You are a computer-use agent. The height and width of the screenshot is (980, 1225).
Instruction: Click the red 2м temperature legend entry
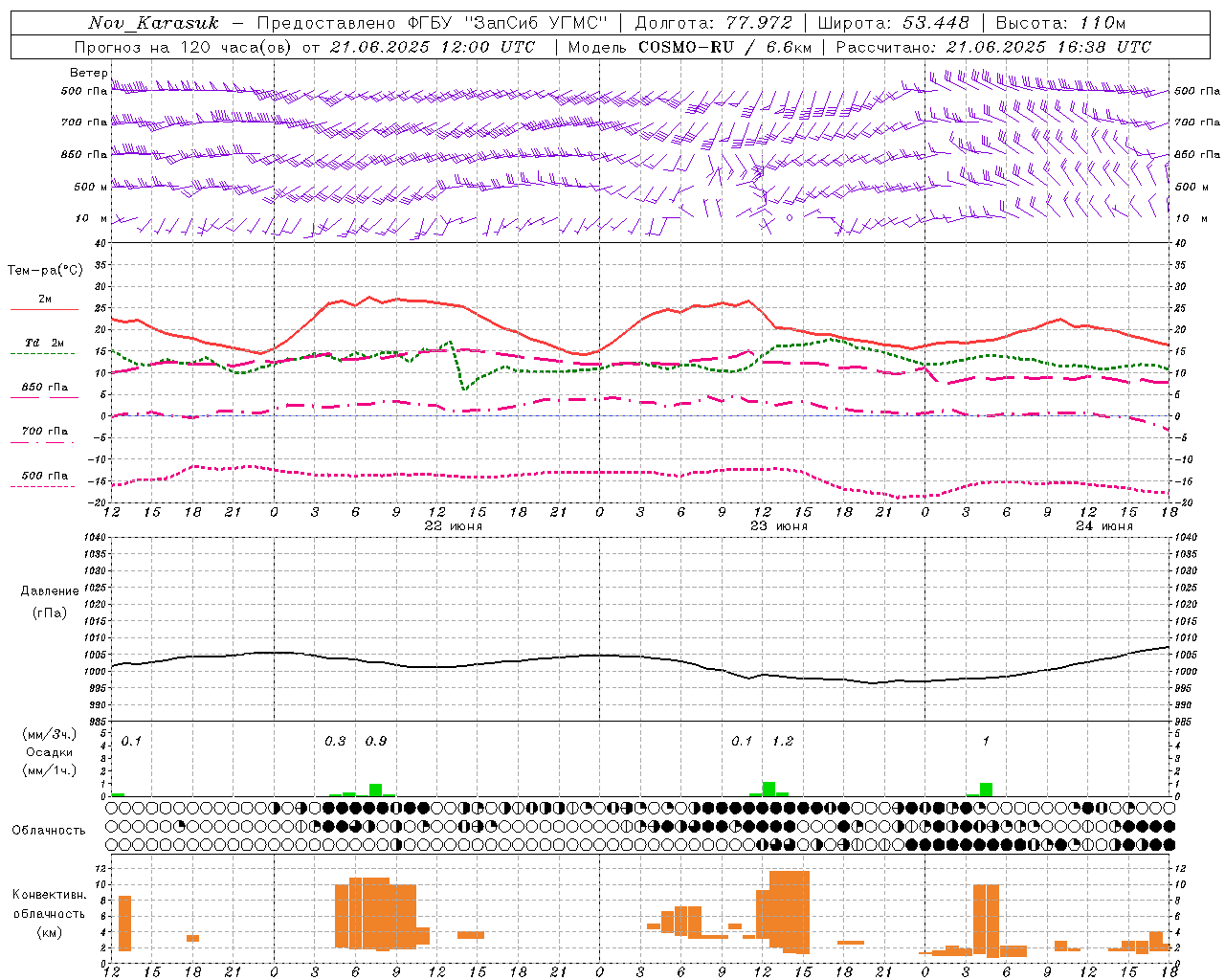[x=44, y=302]
